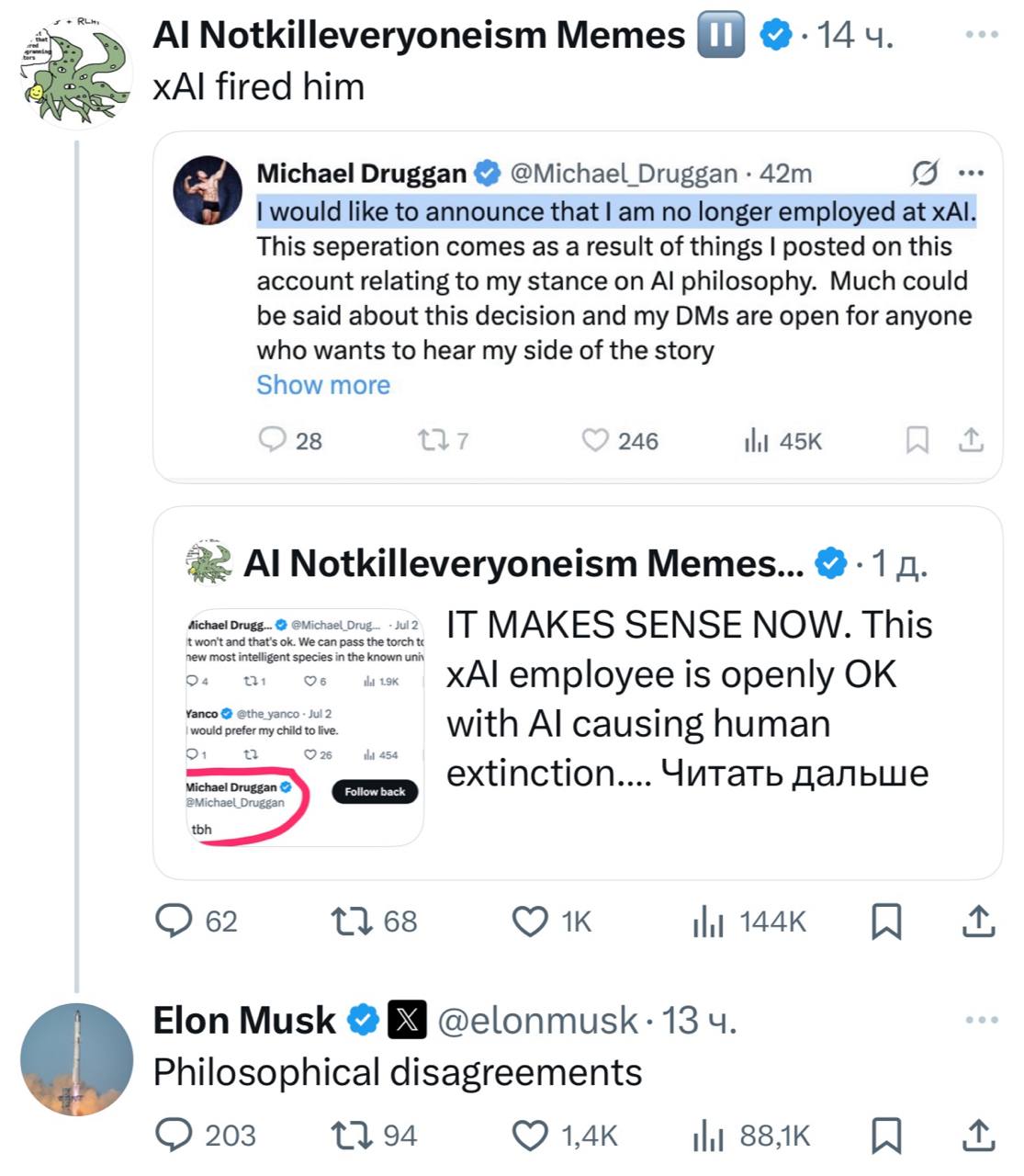Open Michael Druggan's profile avatar
Viewport: 1024px width, 1176px height.
click(208, 190)
